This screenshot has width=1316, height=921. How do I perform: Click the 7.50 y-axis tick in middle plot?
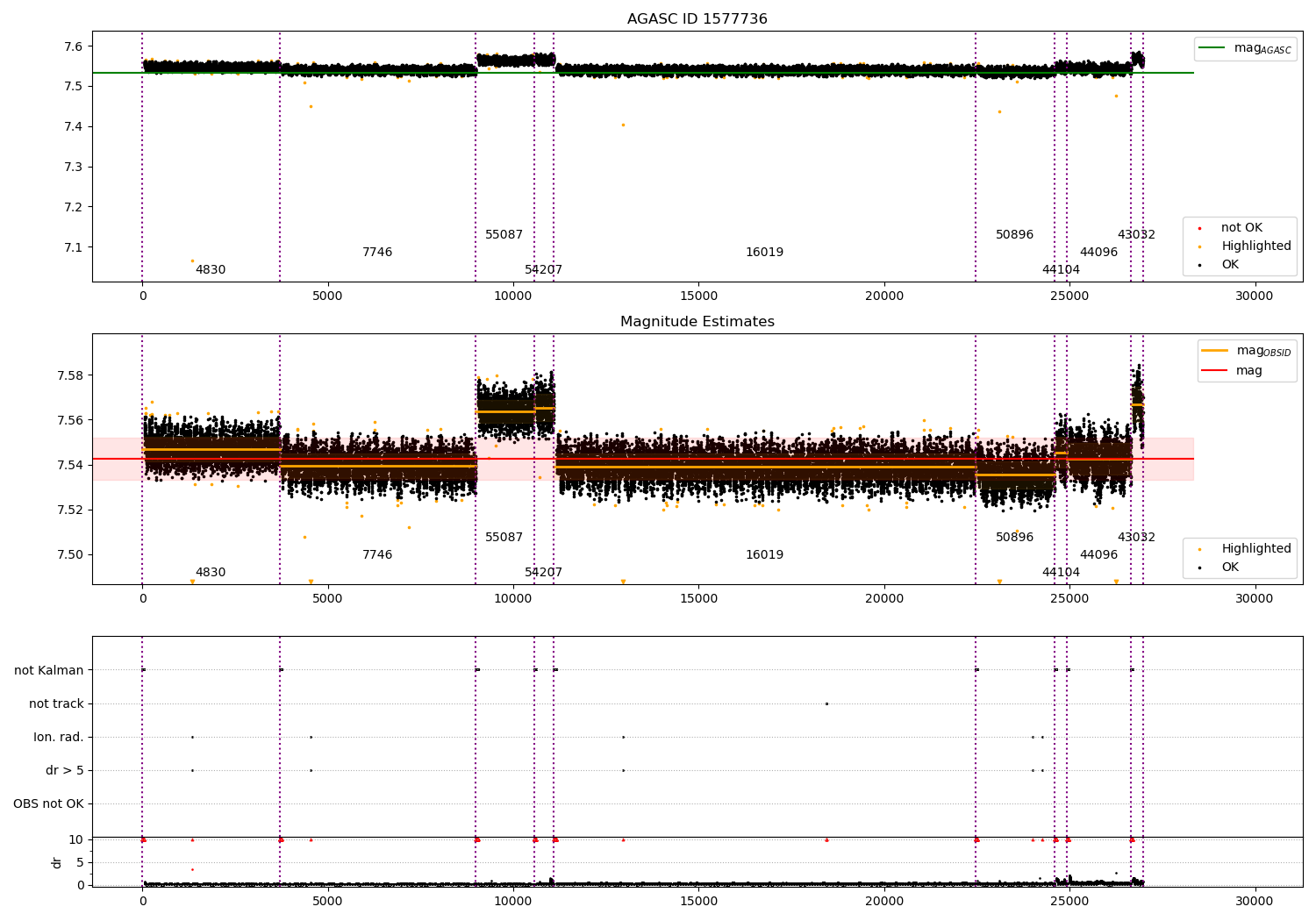(70, 554)
